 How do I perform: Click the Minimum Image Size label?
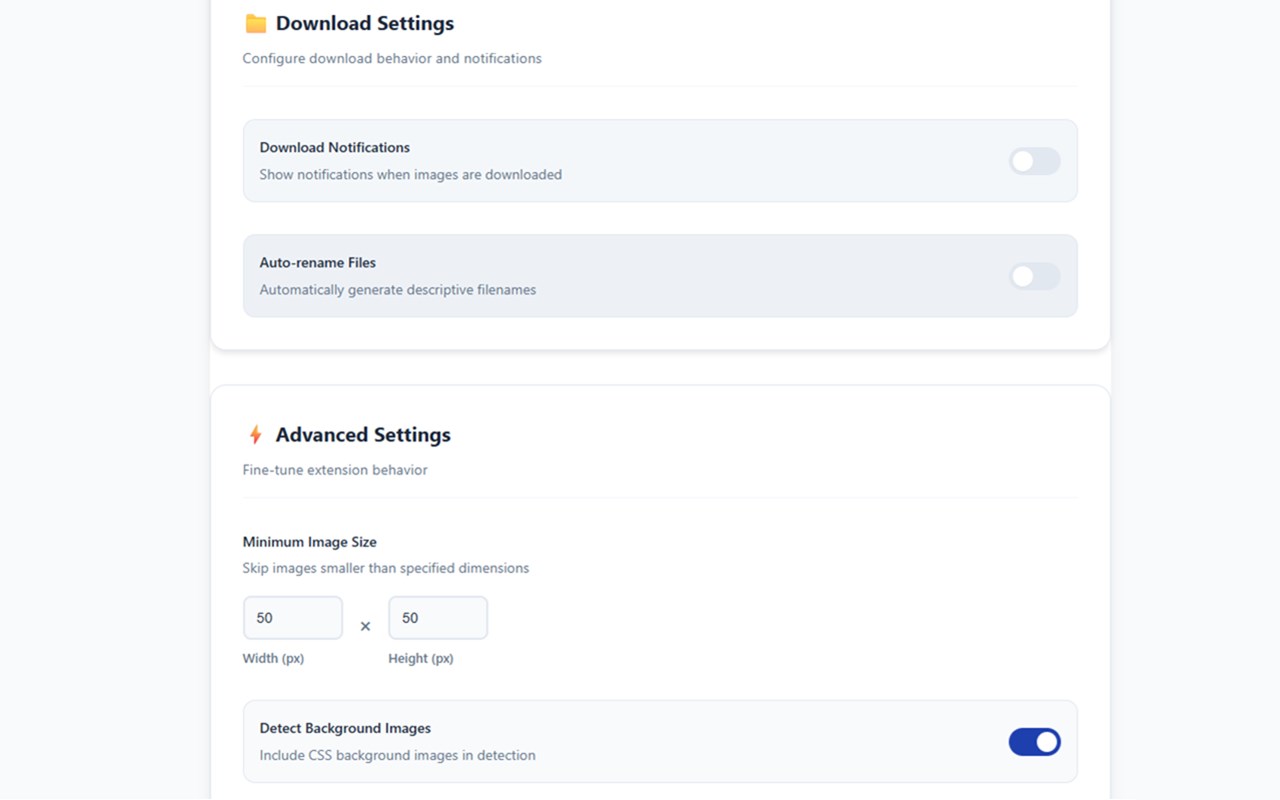(310, 542)
